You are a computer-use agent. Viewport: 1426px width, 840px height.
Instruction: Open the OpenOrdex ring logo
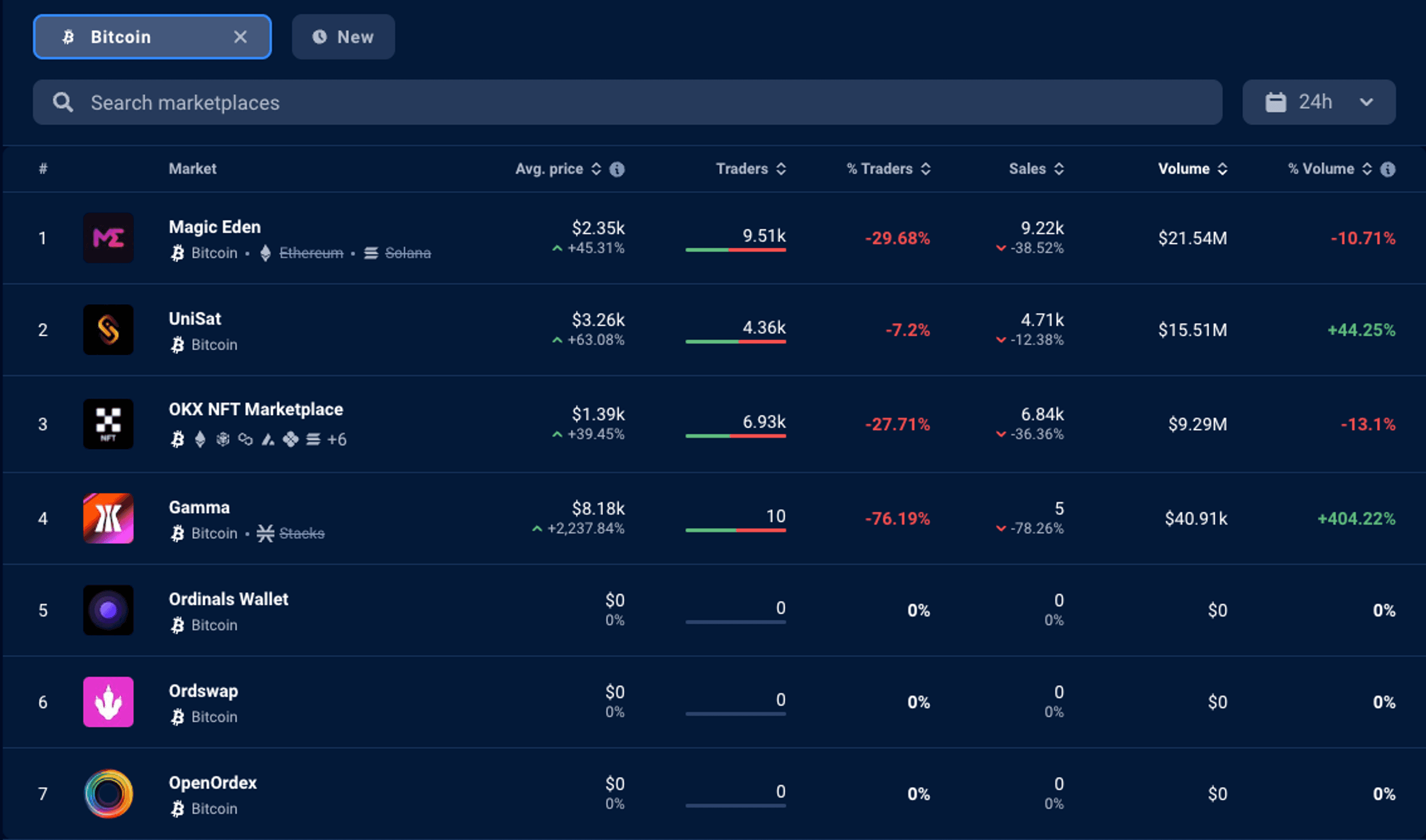point(108,794)
